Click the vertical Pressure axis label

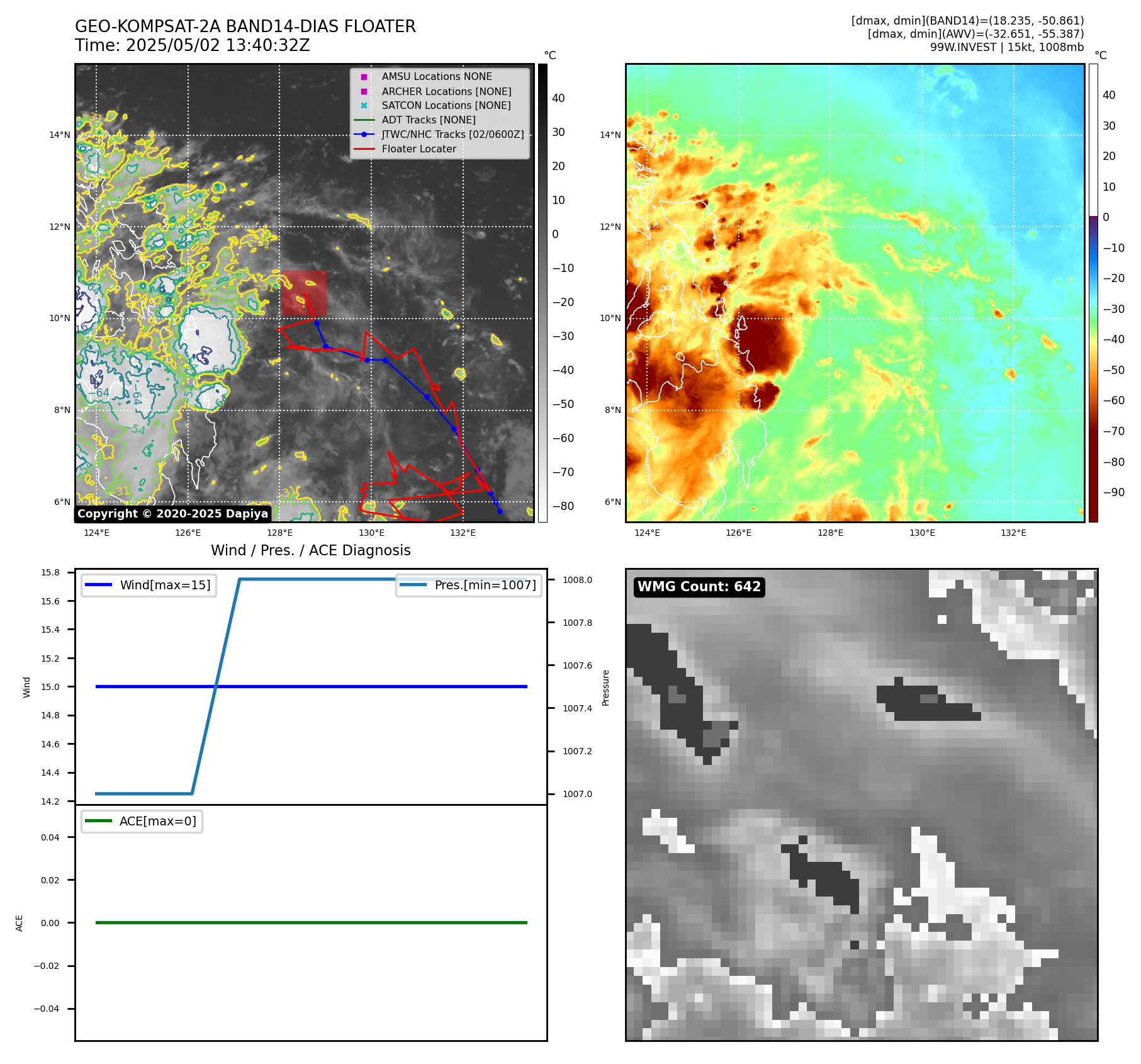pyautogui.click(x=605, y=688)
